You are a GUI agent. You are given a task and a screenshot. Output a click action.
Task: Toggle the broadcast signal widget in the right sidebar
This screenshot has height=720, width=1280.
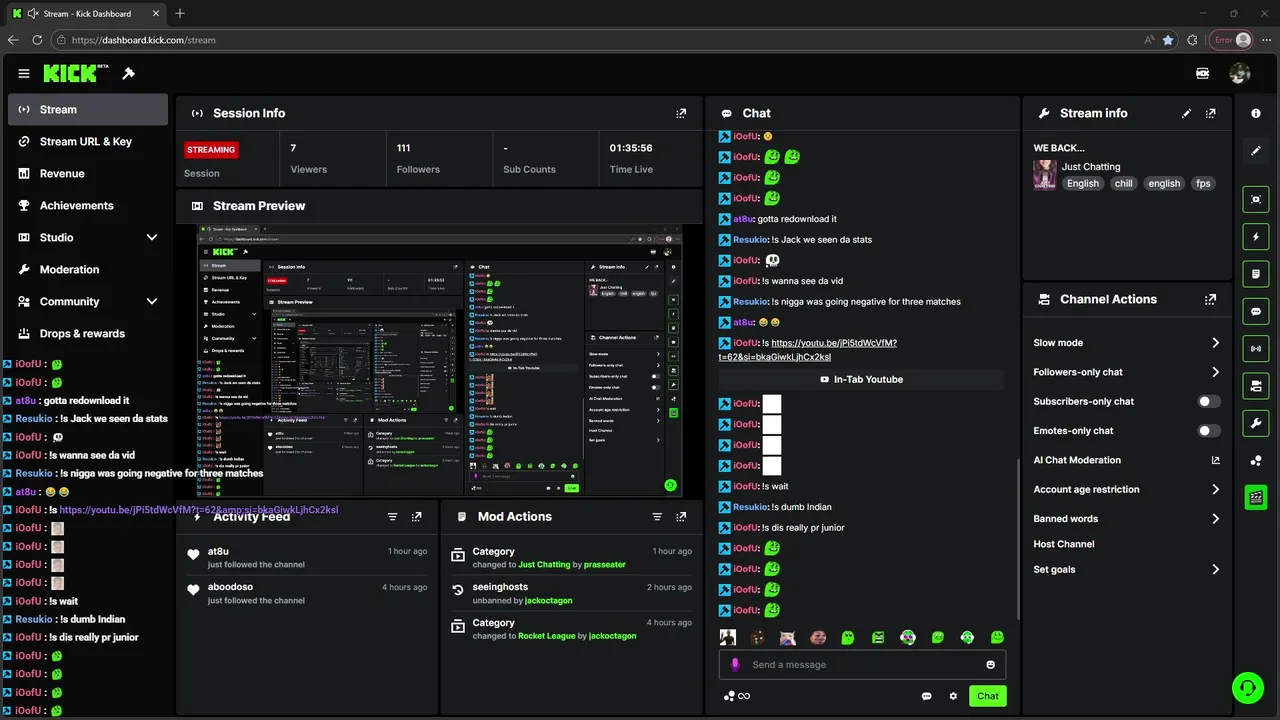pyautogui.click(x=1256, y=349)
